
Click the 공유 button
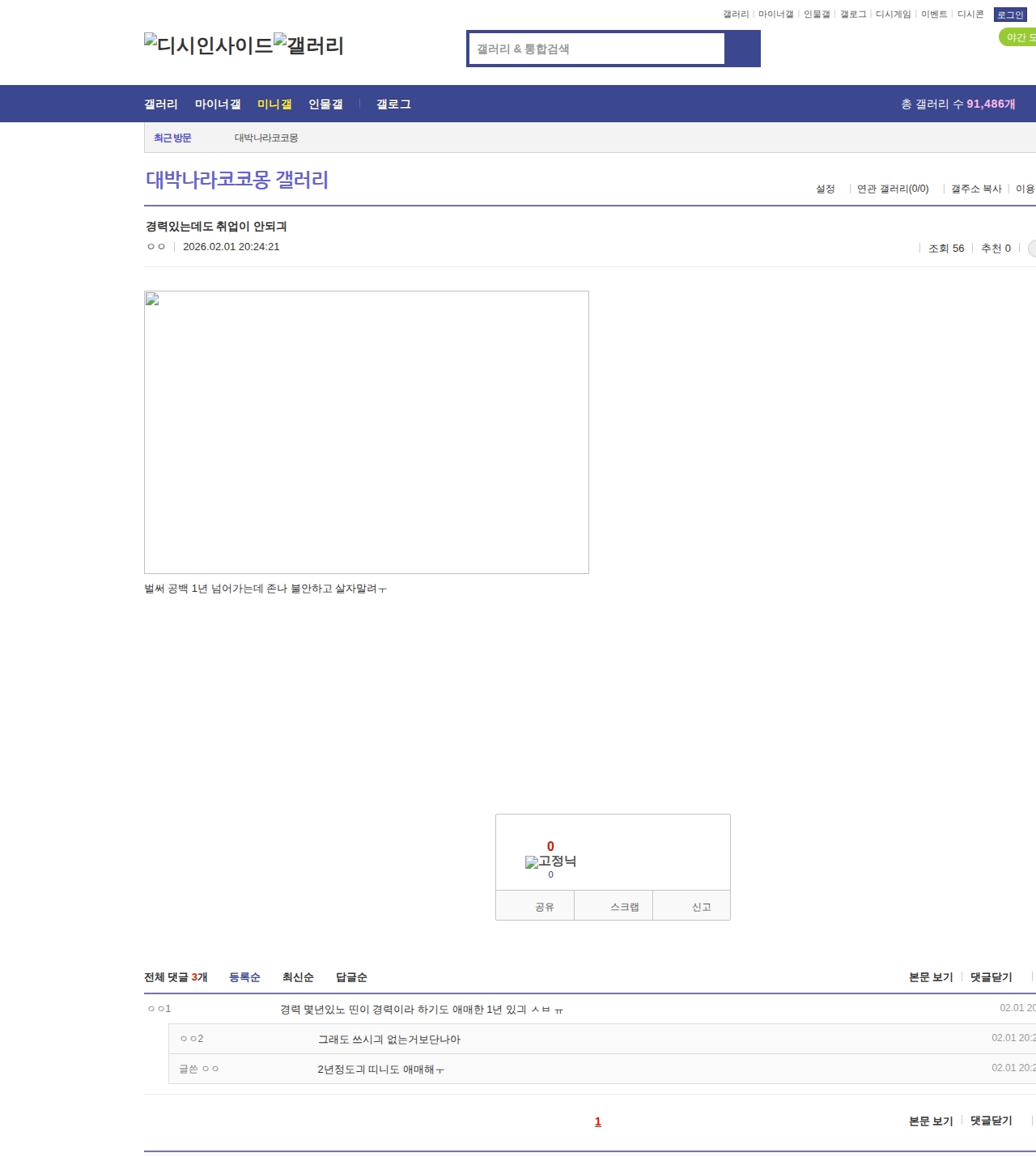[535, 906]
